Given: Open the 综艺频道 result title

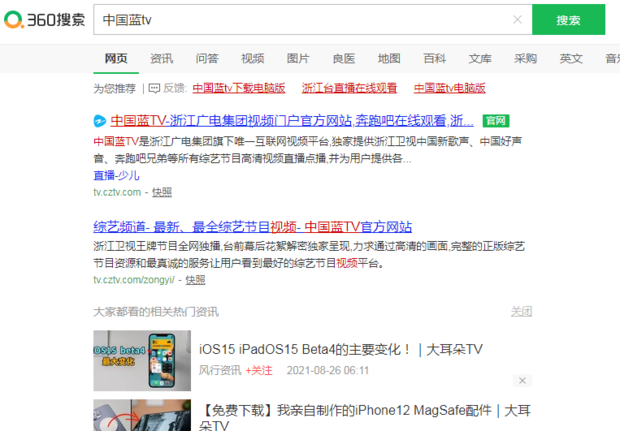Looking at the screenshot, I should coord(253,227).
